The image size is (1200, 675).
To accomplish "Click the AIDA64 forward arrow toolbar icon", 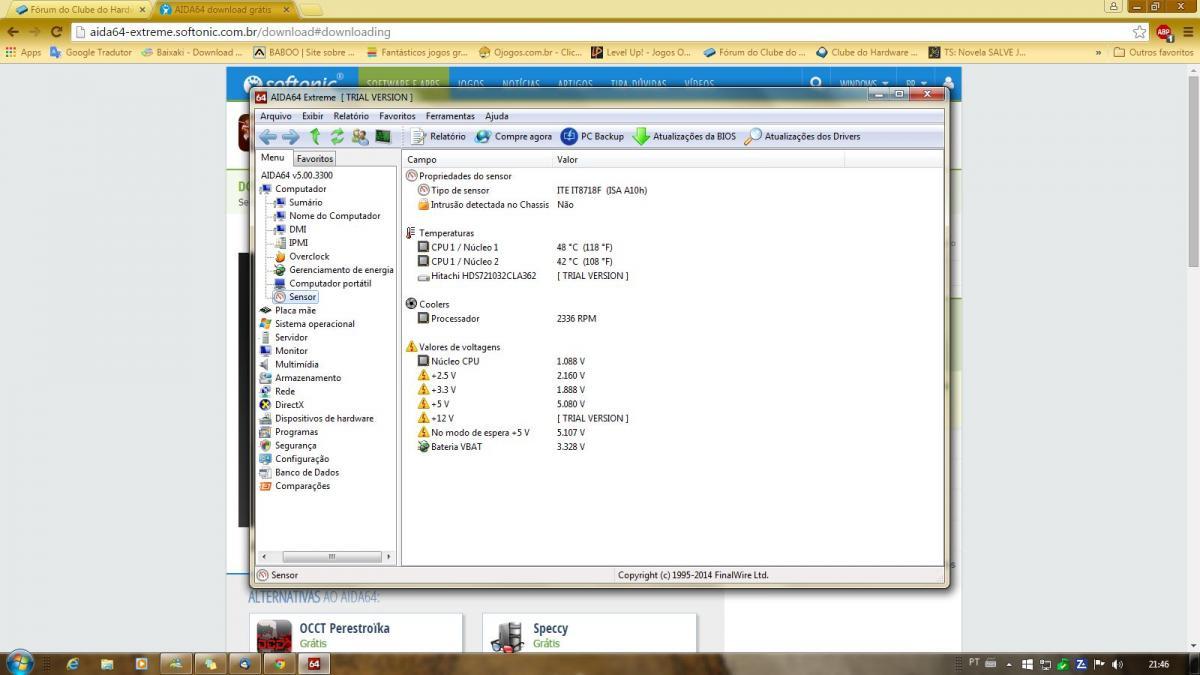I will coord(290,137).
